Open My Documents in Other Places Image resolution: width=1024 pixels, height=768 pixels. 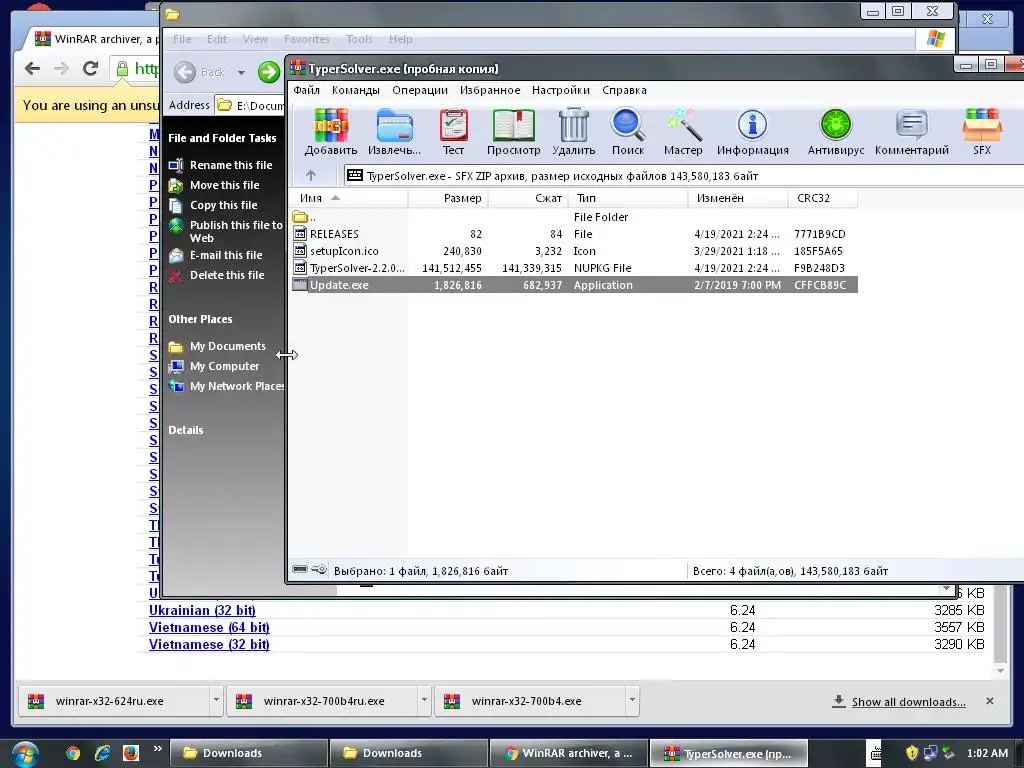point(228,346)
